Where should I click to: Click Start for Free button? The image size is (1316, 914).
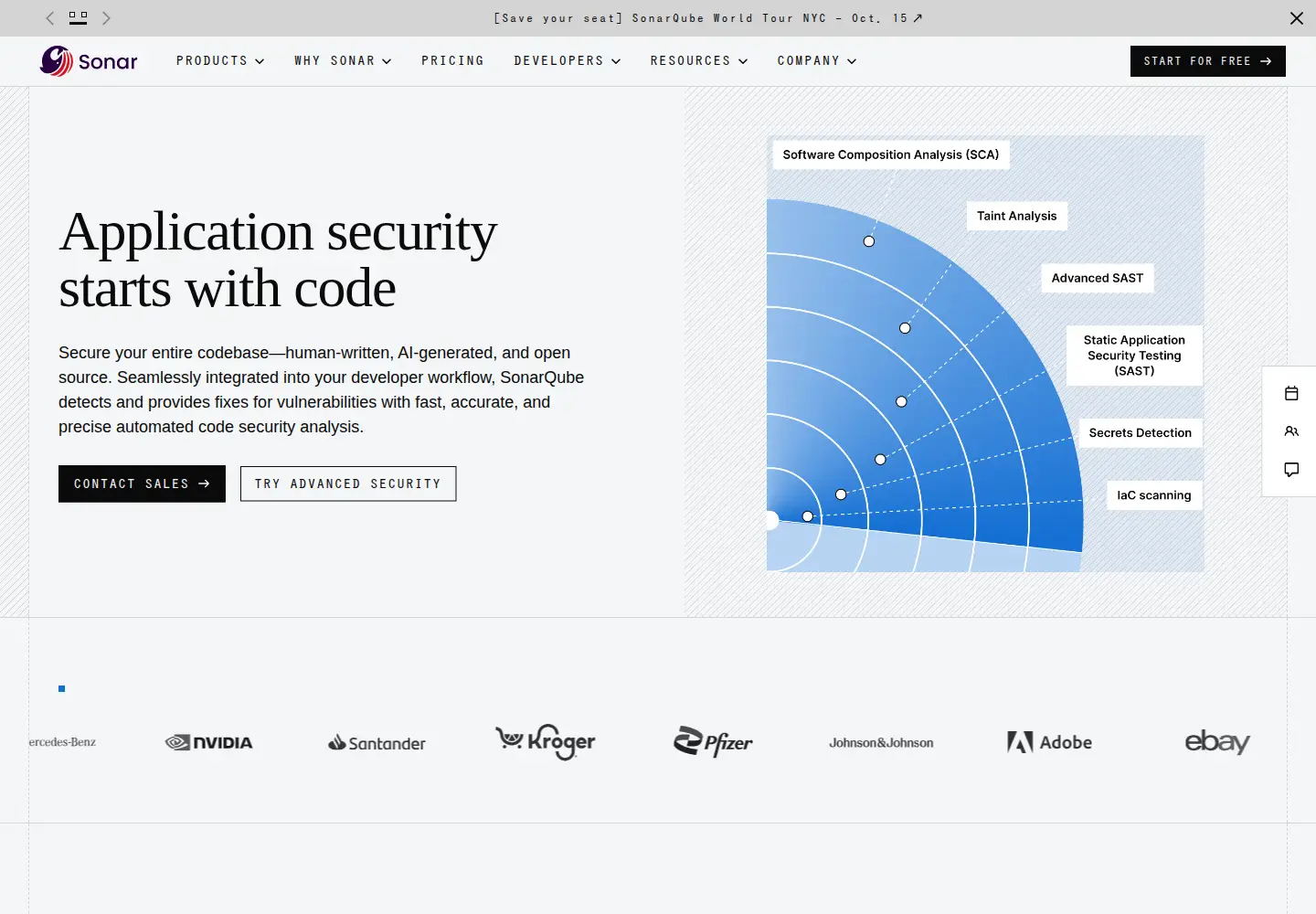[1208, 61]
